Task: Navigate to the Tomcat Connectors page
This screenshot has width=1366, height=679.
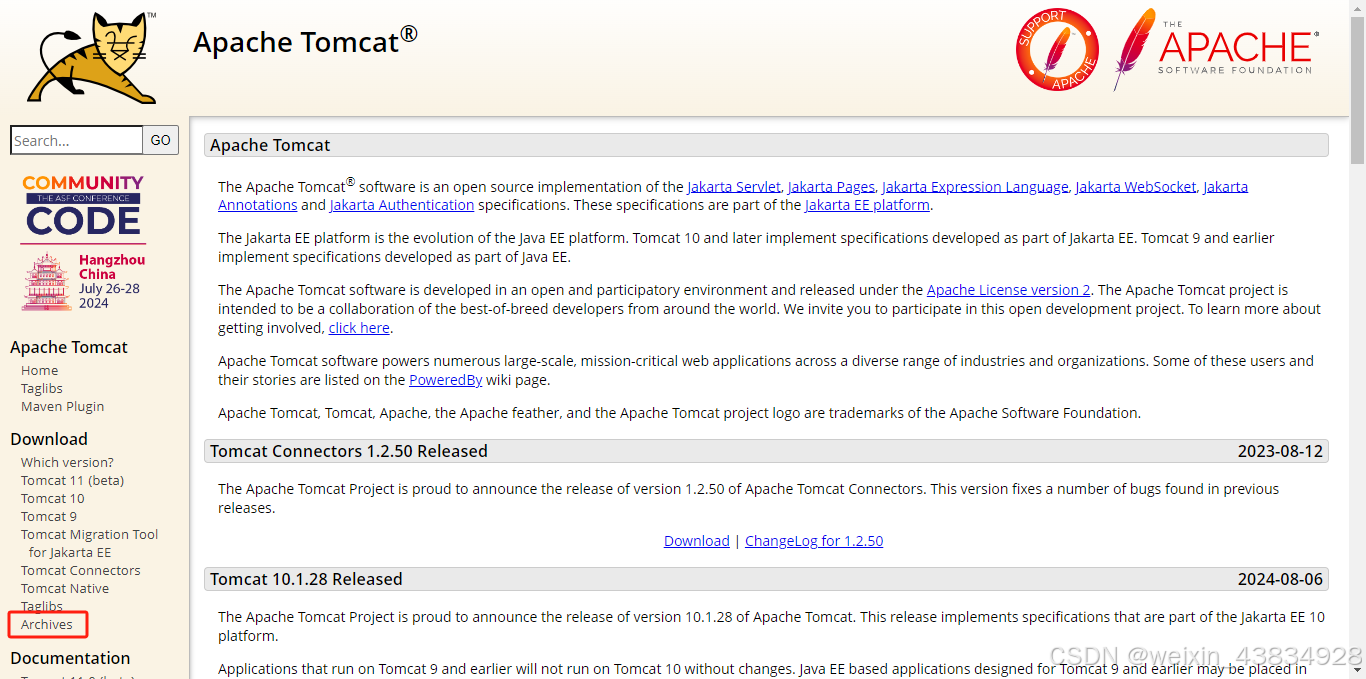Action: pos(80,570)
